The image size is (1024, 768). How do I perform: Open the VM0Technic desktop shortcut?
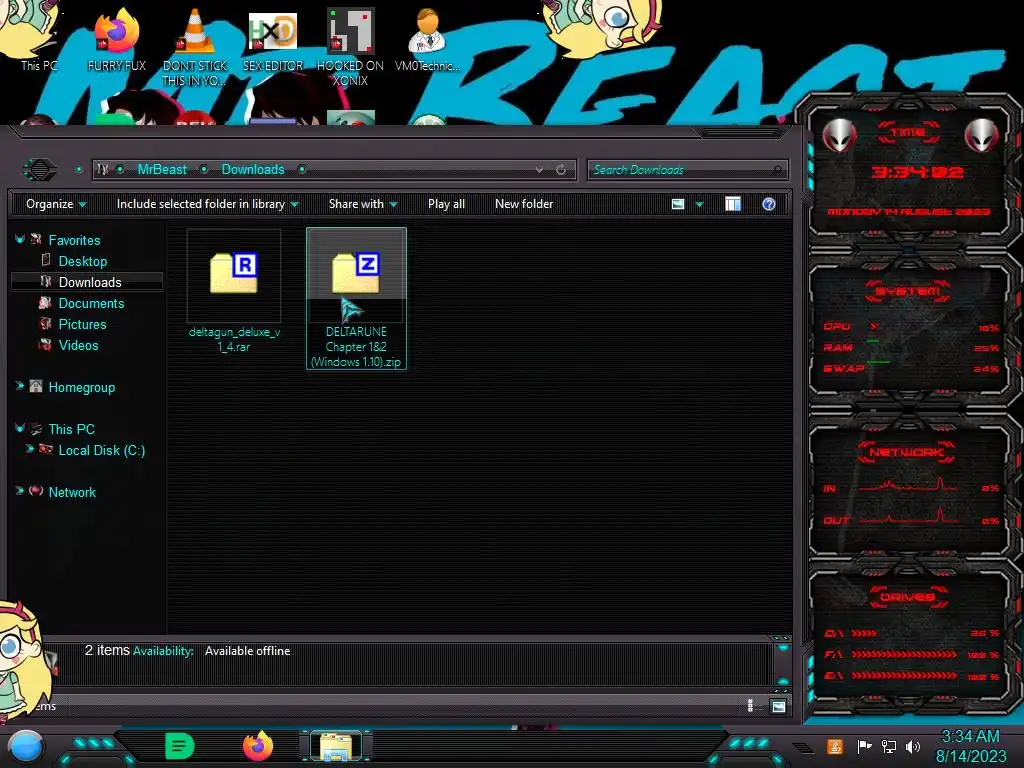pyautogui.click(x=428, y=40)
